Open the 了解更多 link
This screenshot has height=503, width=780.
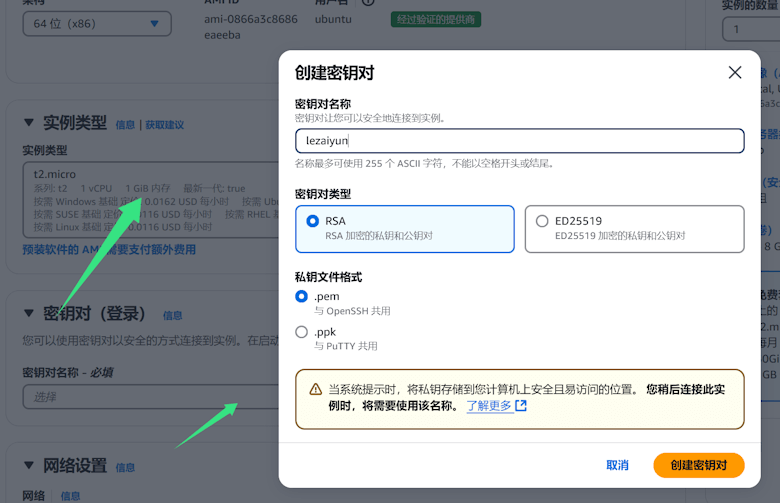tap(489, 406)
